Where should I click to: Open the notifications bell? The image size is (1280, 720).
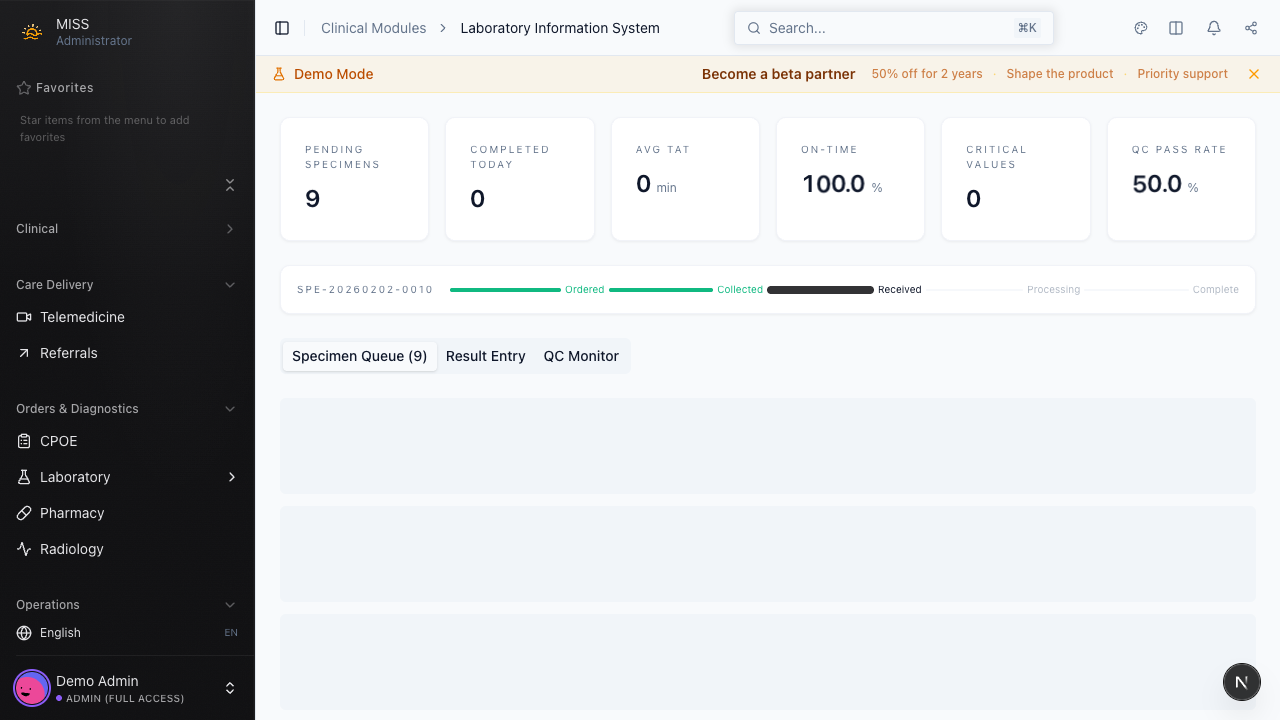coord(1214,28)
